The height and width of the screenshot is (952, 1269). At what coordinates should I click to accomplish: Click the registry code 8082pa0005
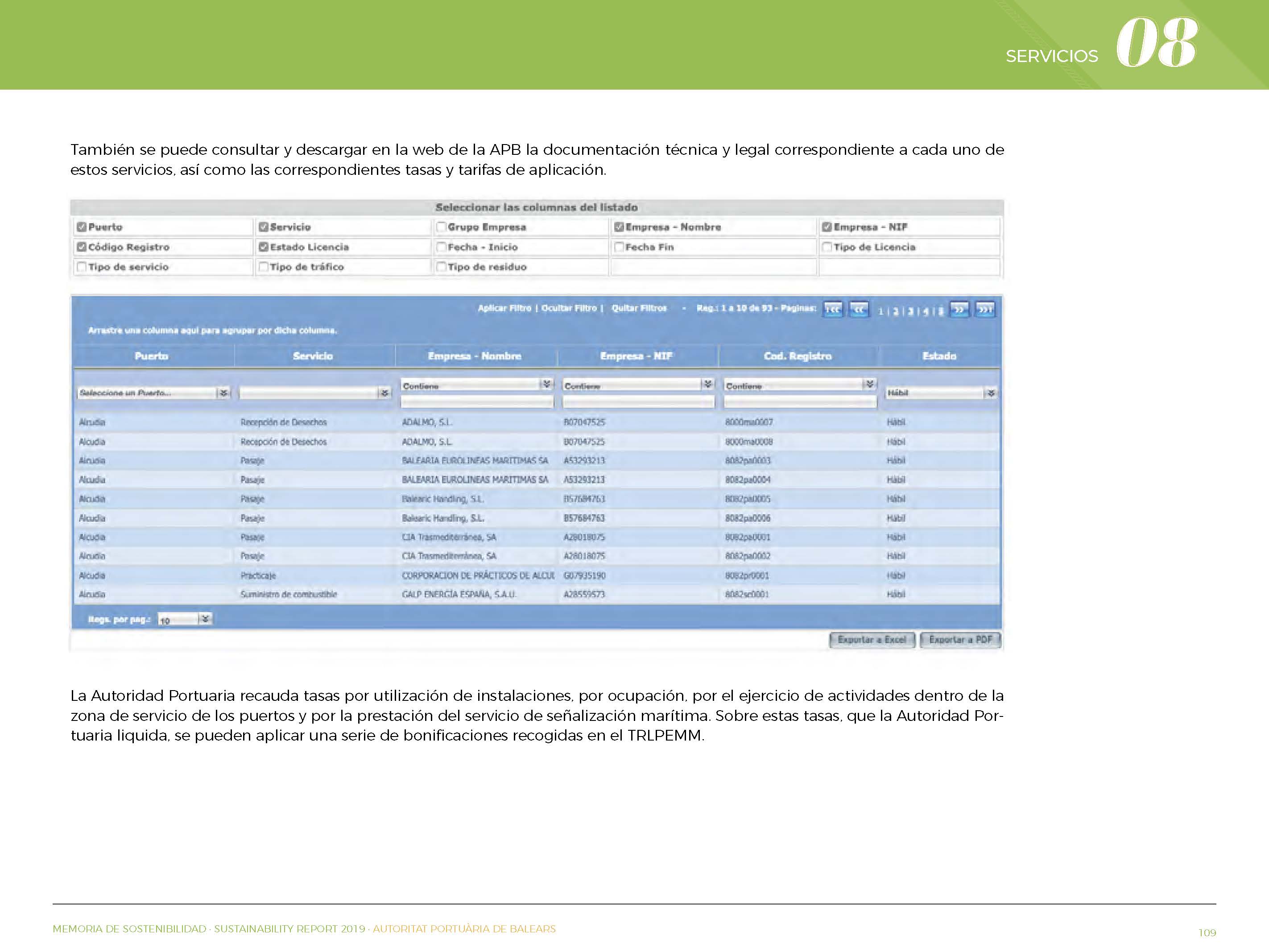[748, 499]
